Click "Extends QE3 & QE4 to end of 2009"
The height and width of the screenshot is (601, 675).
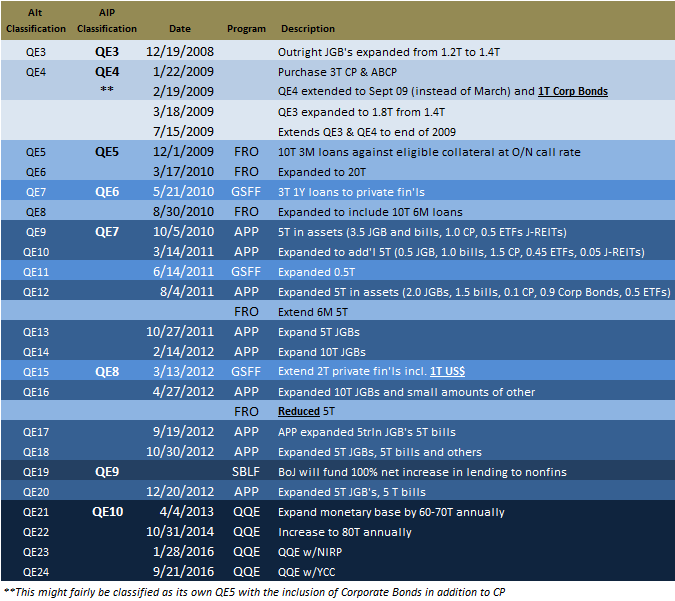click(x=367, y=132)
